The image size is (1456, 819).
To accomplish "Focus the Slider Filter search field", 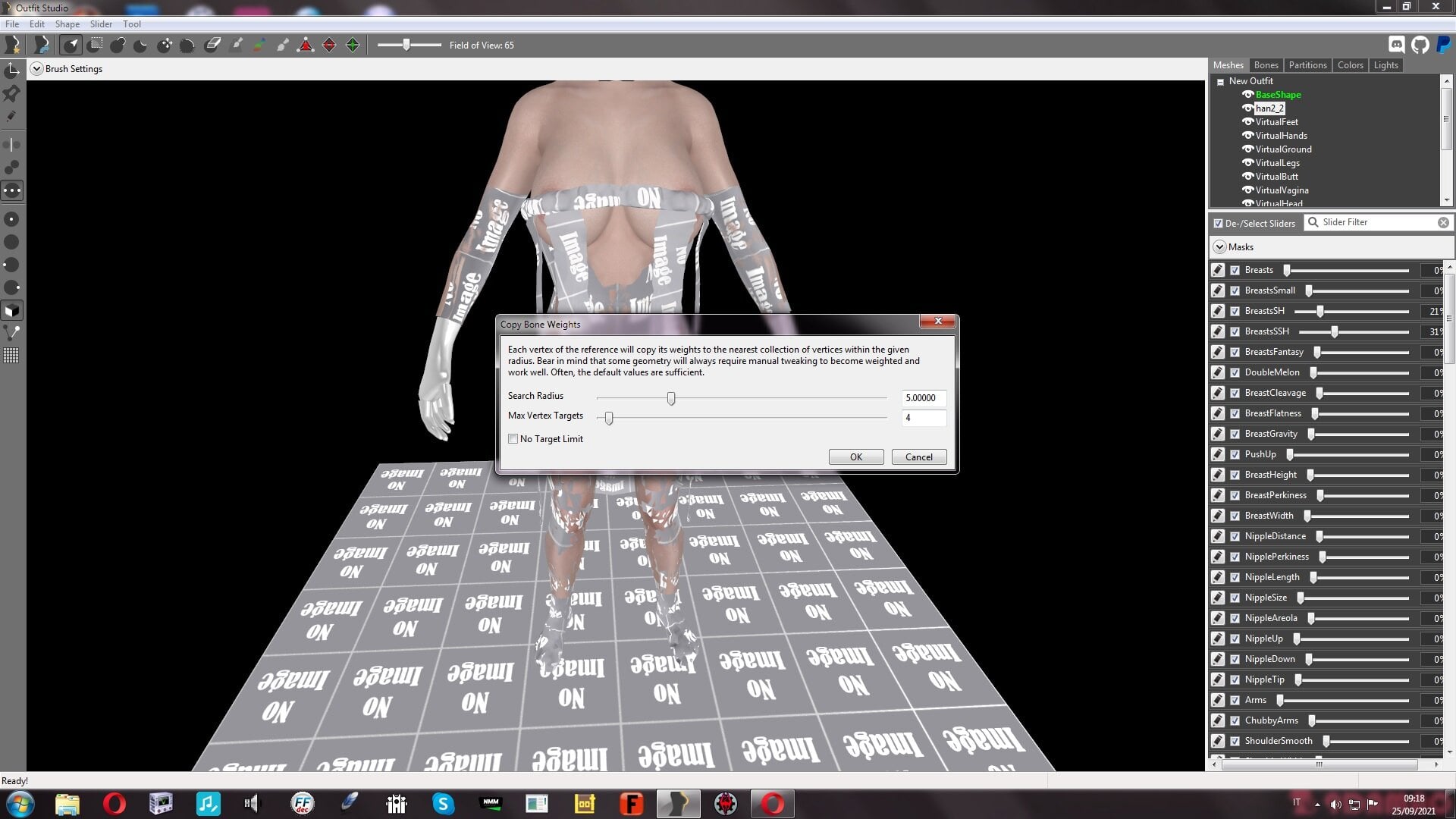I will [1378, 223].
